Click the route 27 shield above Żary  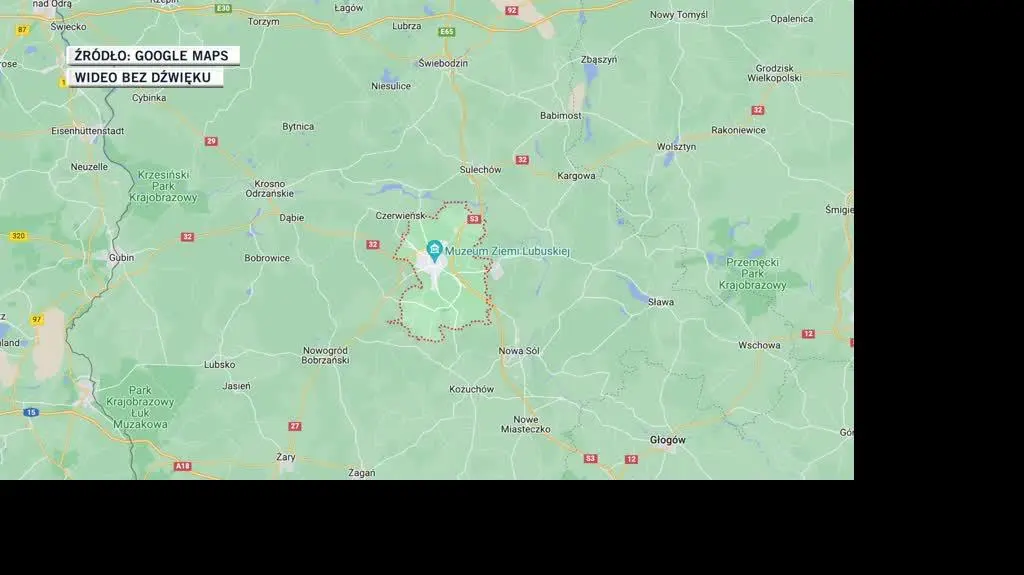tap(295, 426)
